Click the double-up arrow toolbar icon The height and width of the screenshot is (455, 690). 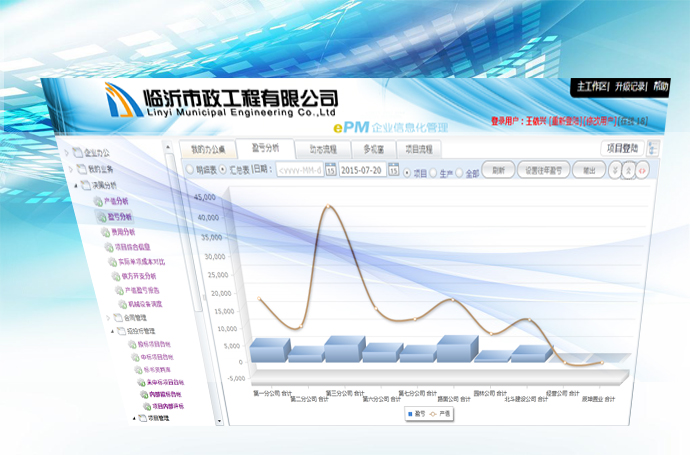[x=628, y=170]
